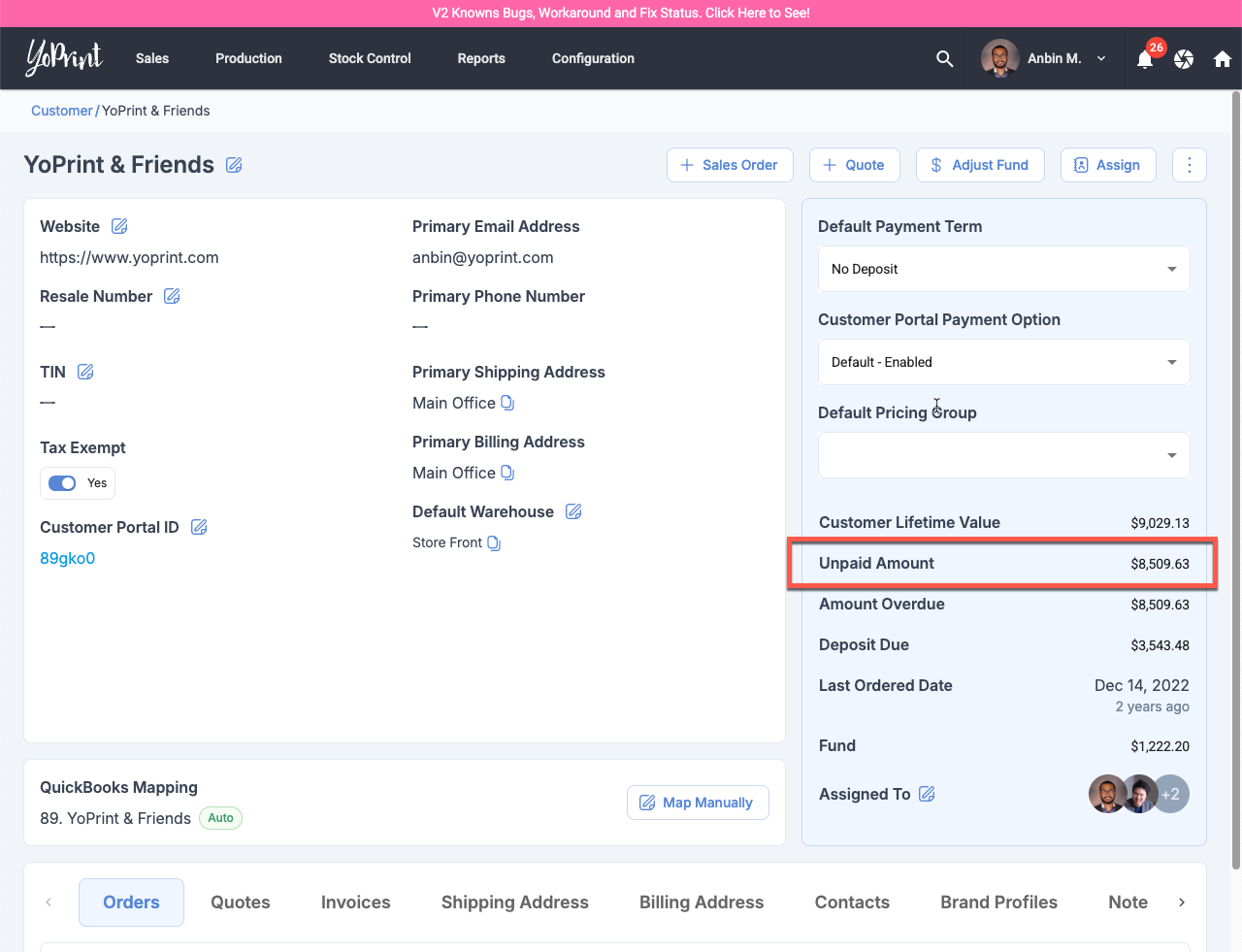Open the 89gko0 portal ID link
Screen dimensions: 1242x952
pyautogui.click(x=67, y=558)
